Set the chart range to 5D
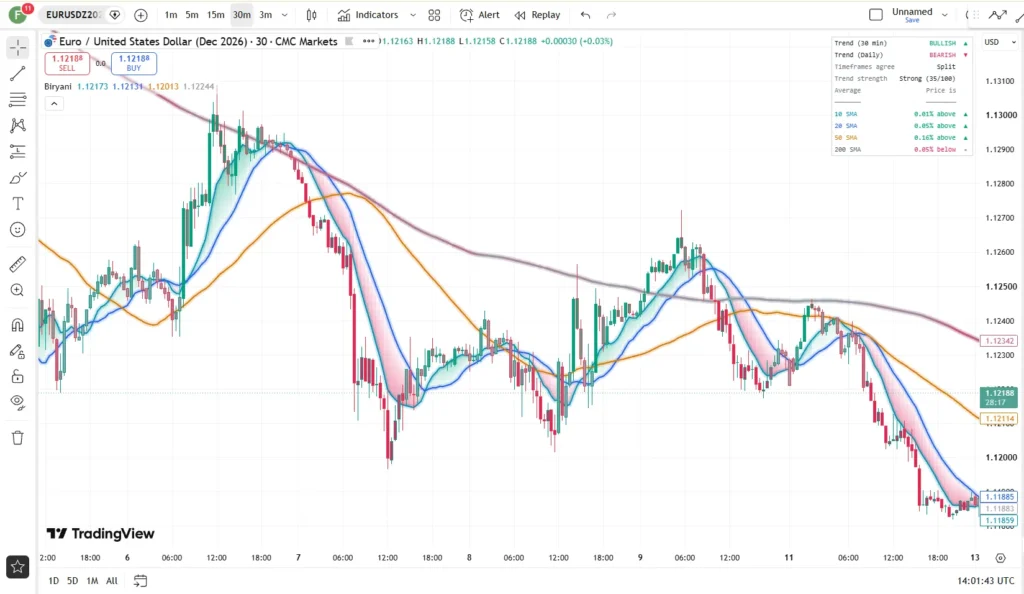The image size is (1024, 594). click(72, 580)
